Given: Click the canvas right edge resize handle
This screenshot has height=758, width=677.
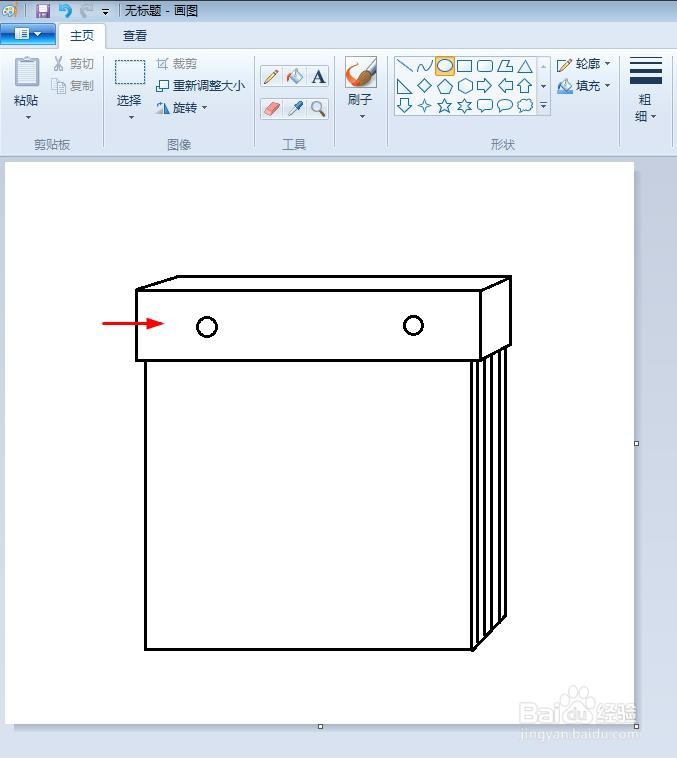Looking at the screenshot, I should click(x=636, y=443).
